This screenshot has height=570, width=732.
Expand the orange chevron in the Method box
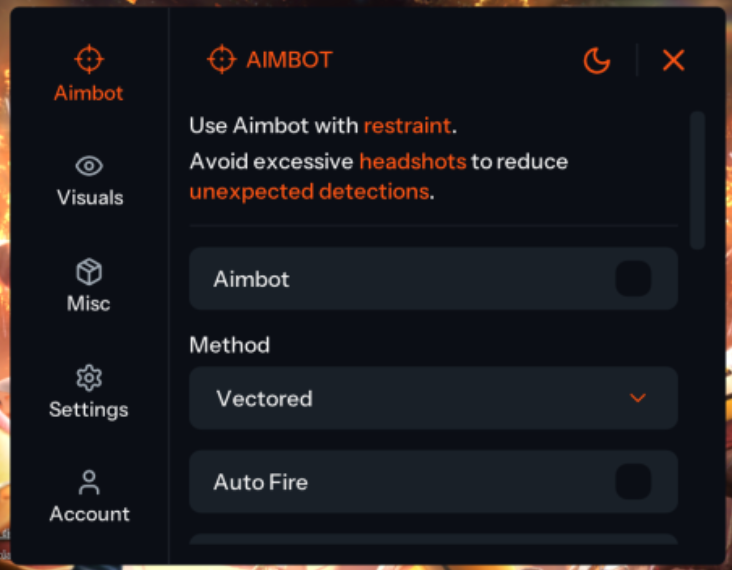click(638, 398)
